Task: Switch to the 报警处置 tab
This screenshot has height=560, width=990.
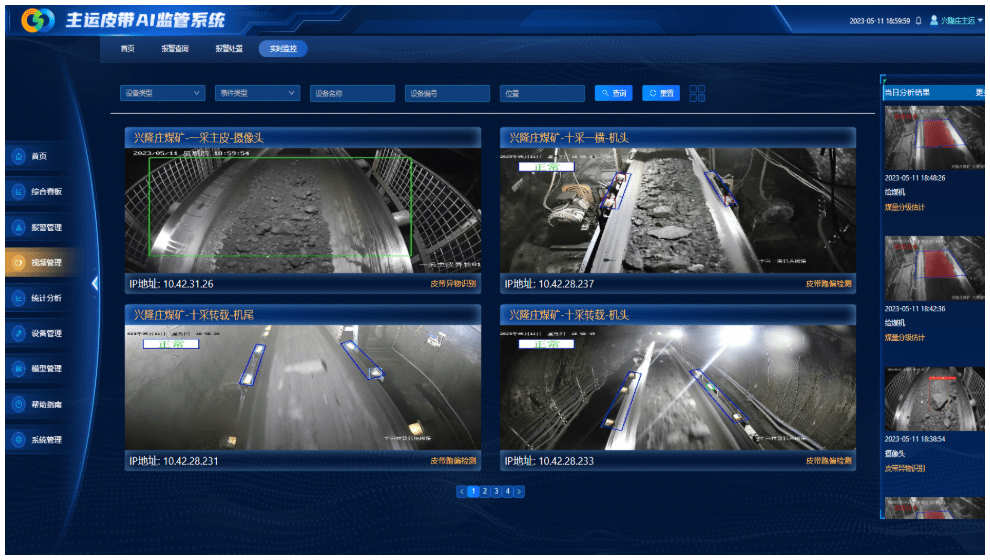Action: coord(228,48)
